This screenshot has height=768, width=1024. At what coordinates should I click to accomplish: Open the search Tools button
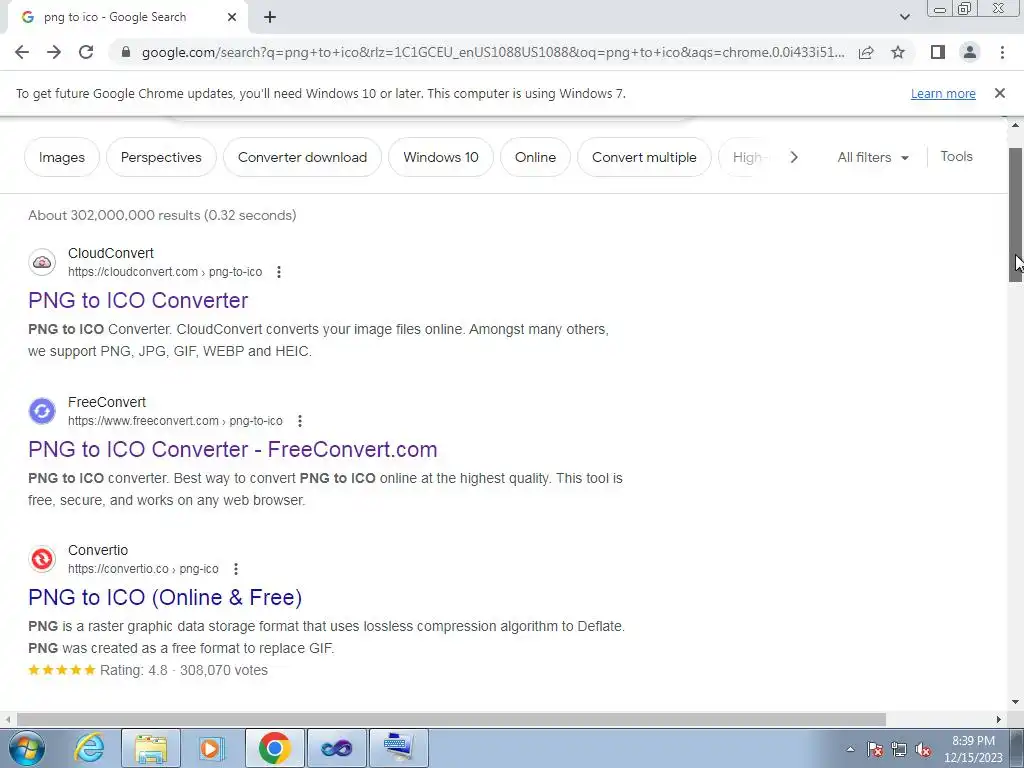point(957,157)
